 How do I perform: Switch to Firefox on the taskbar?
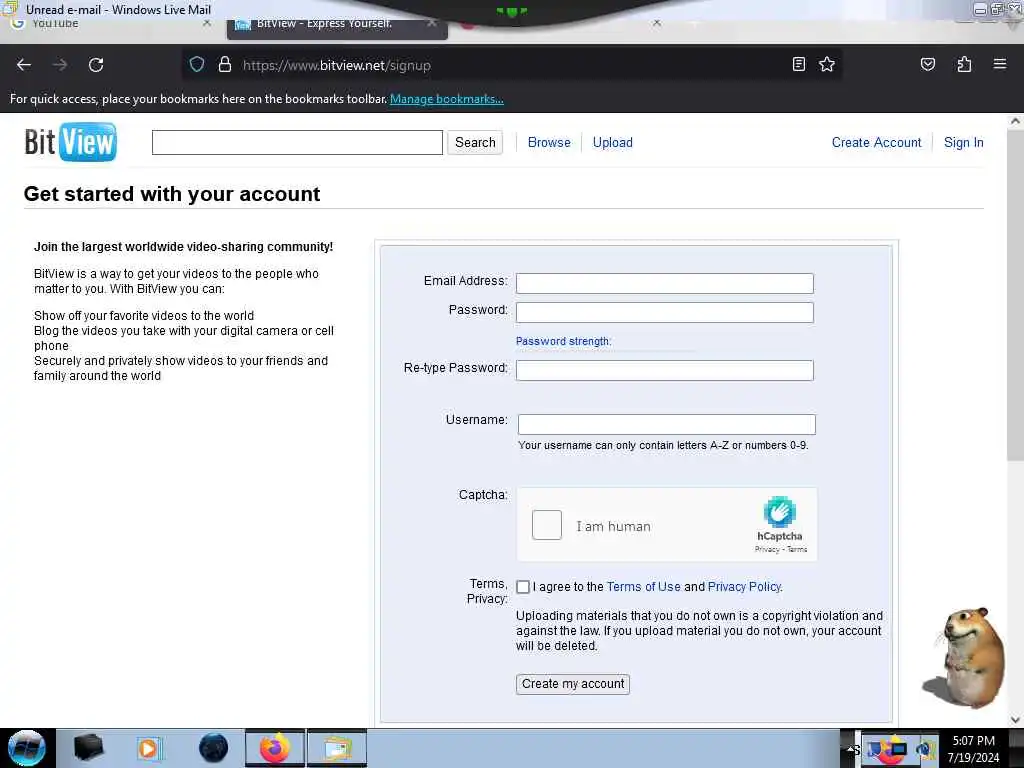[x=275, y=748]
